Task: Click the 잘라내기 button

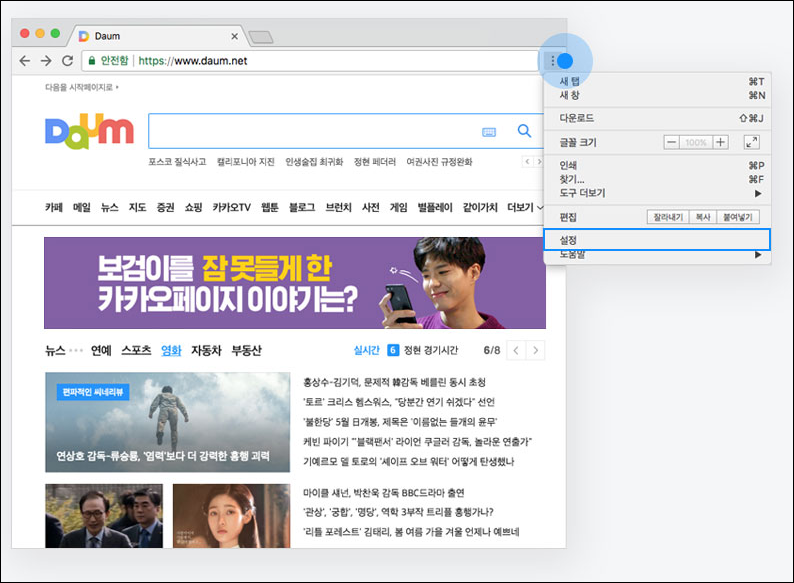Action: (x=668, y=217)
